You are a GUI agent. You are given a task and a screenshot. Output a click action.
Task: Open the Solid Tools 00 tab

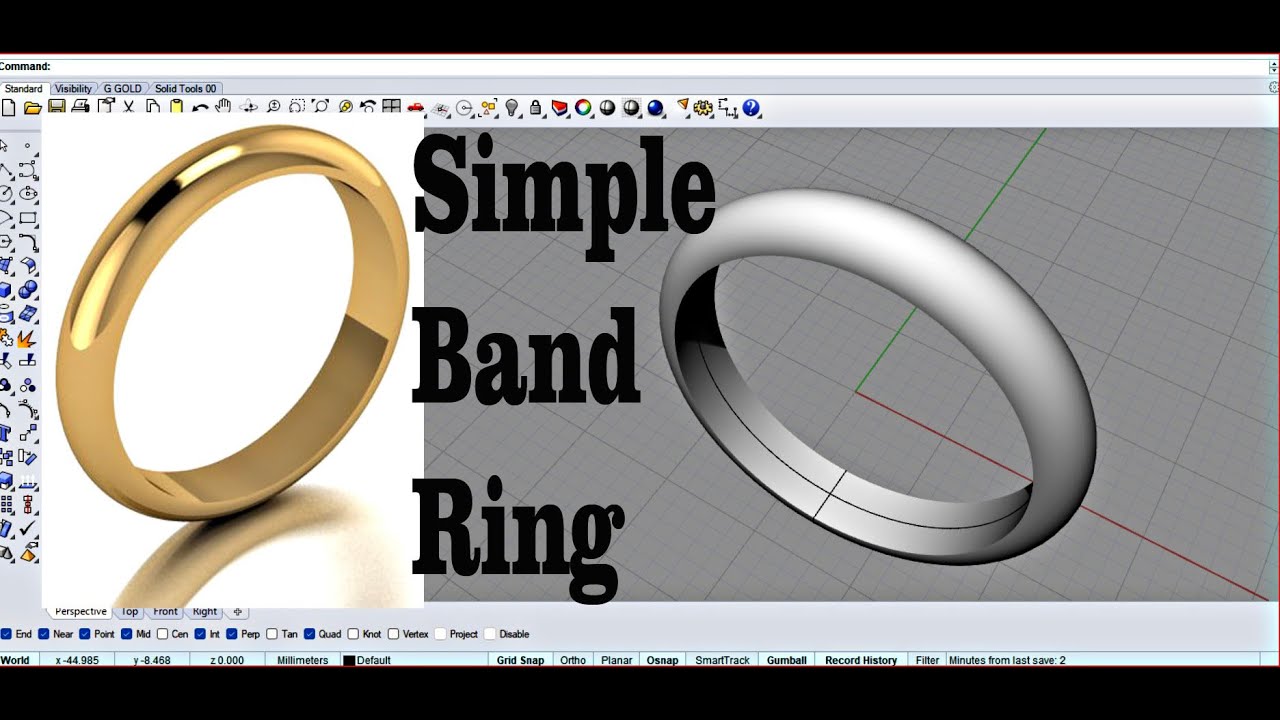(x=185, y=89)
